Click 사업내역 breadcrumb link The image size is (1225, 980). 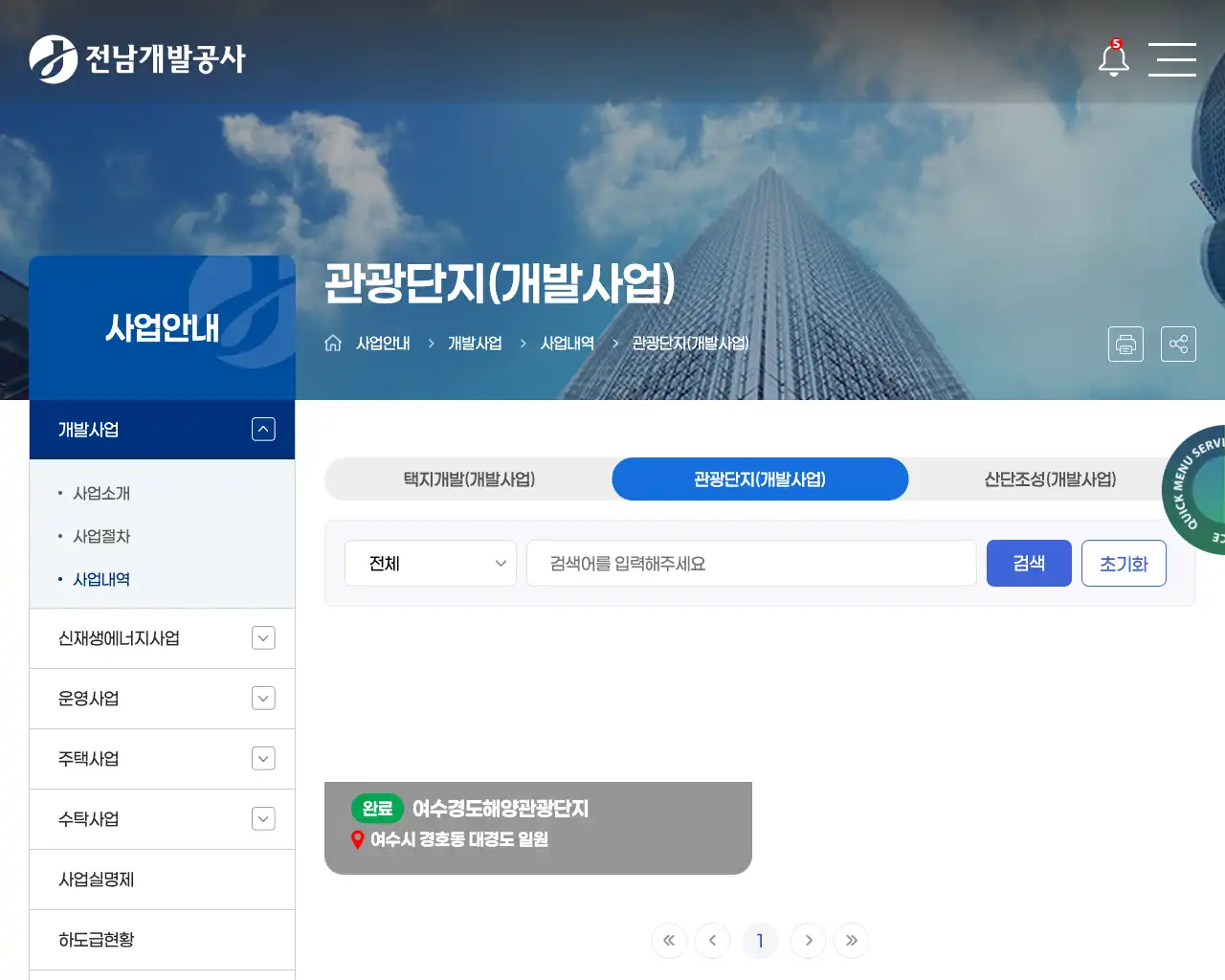pyautogui.click(x=568, y=343)
